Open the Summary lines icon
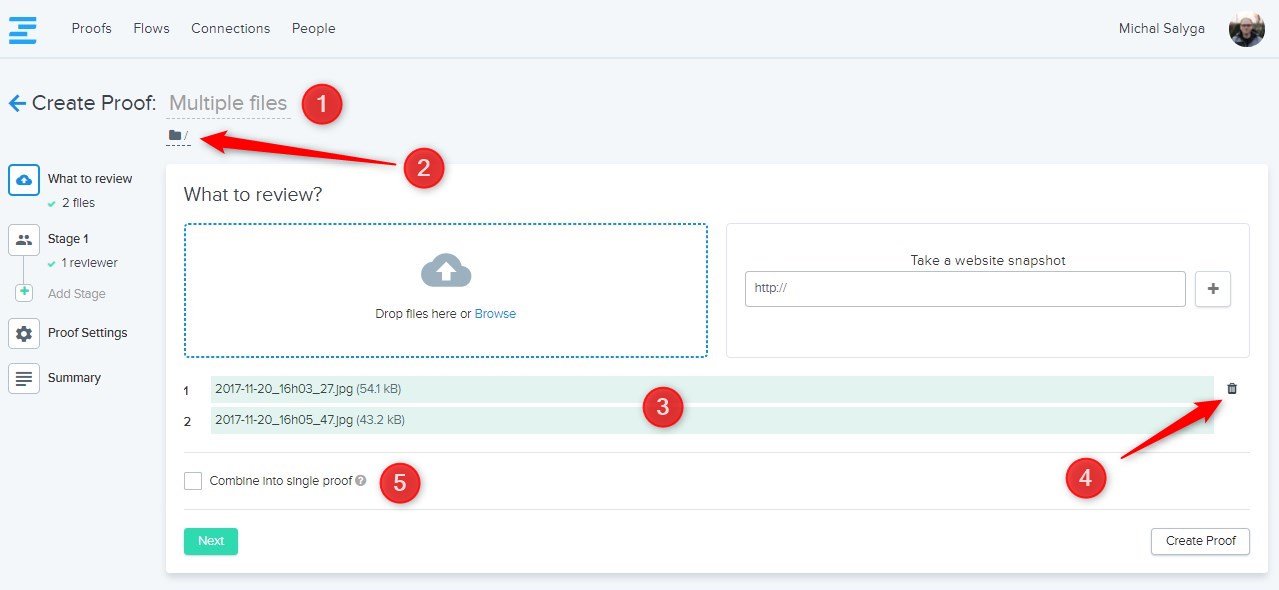Image resolution: width=1279 pixels, height=590 pixels. [x=24, y=378]
